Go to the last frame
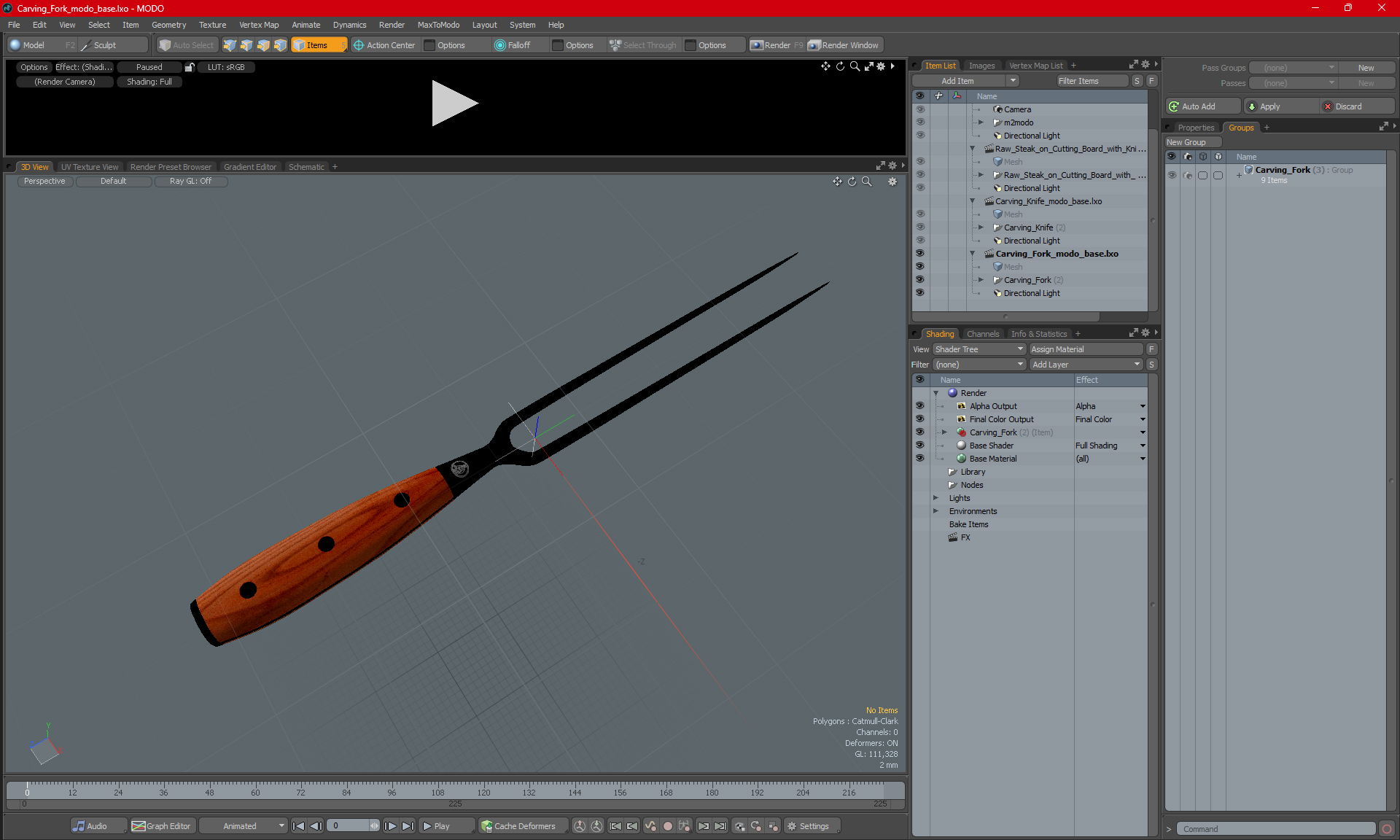Viewport: 1400px width, 840px height. [408, 826]
